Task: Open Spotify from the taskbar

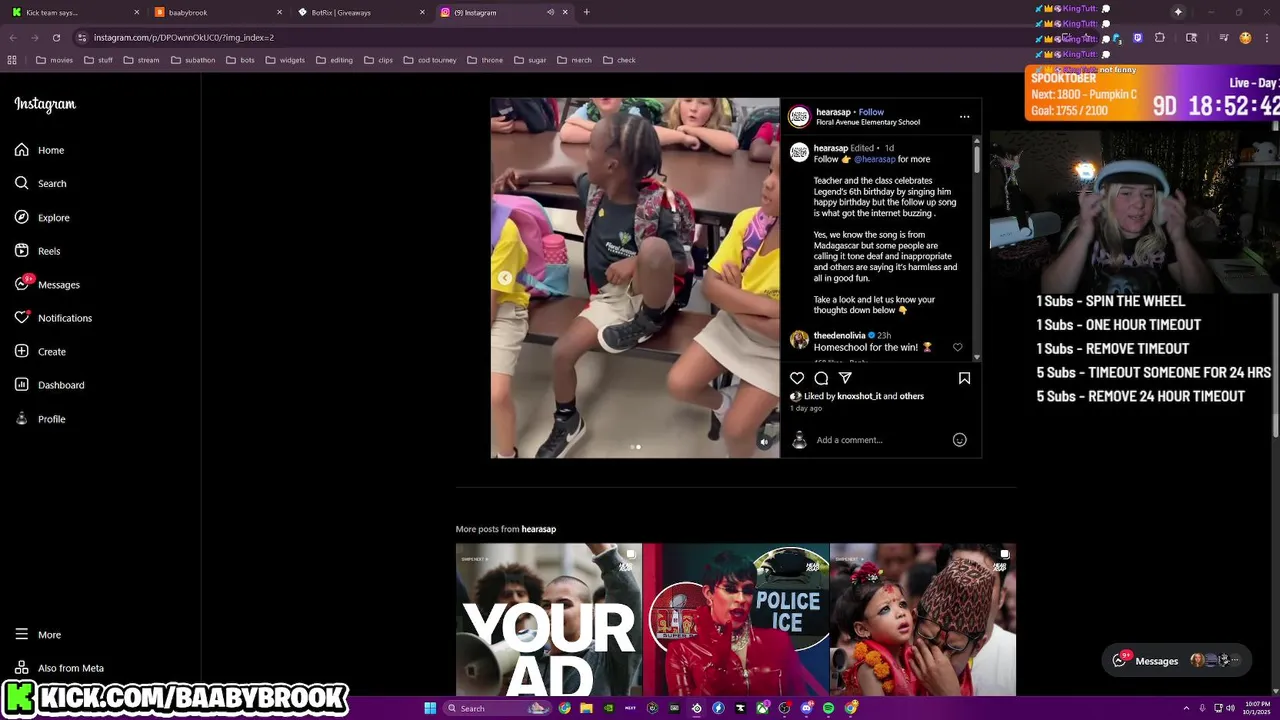Action: [828, 708]
